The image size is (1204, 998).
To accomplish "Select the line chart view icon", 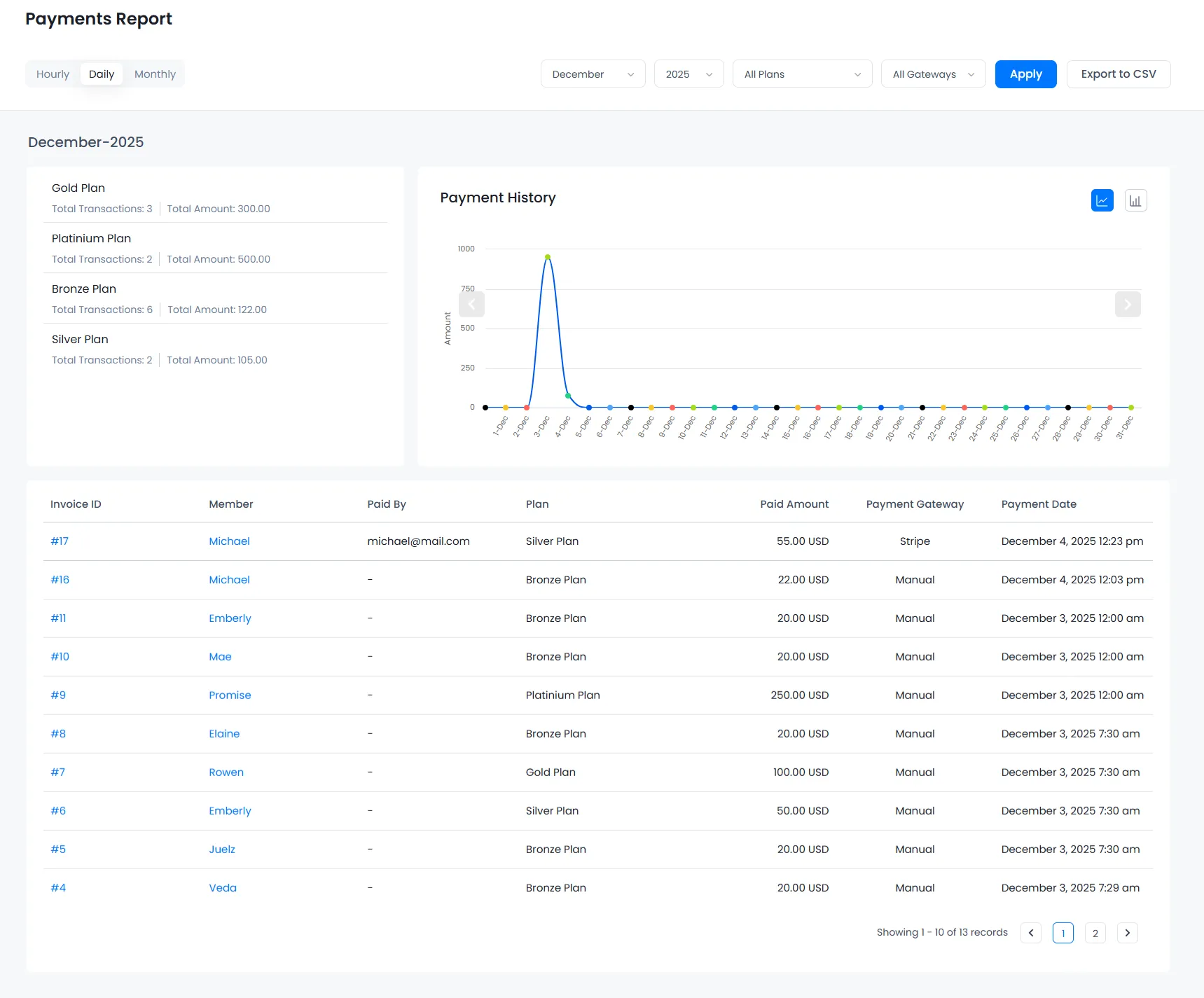I will 1102,200.
